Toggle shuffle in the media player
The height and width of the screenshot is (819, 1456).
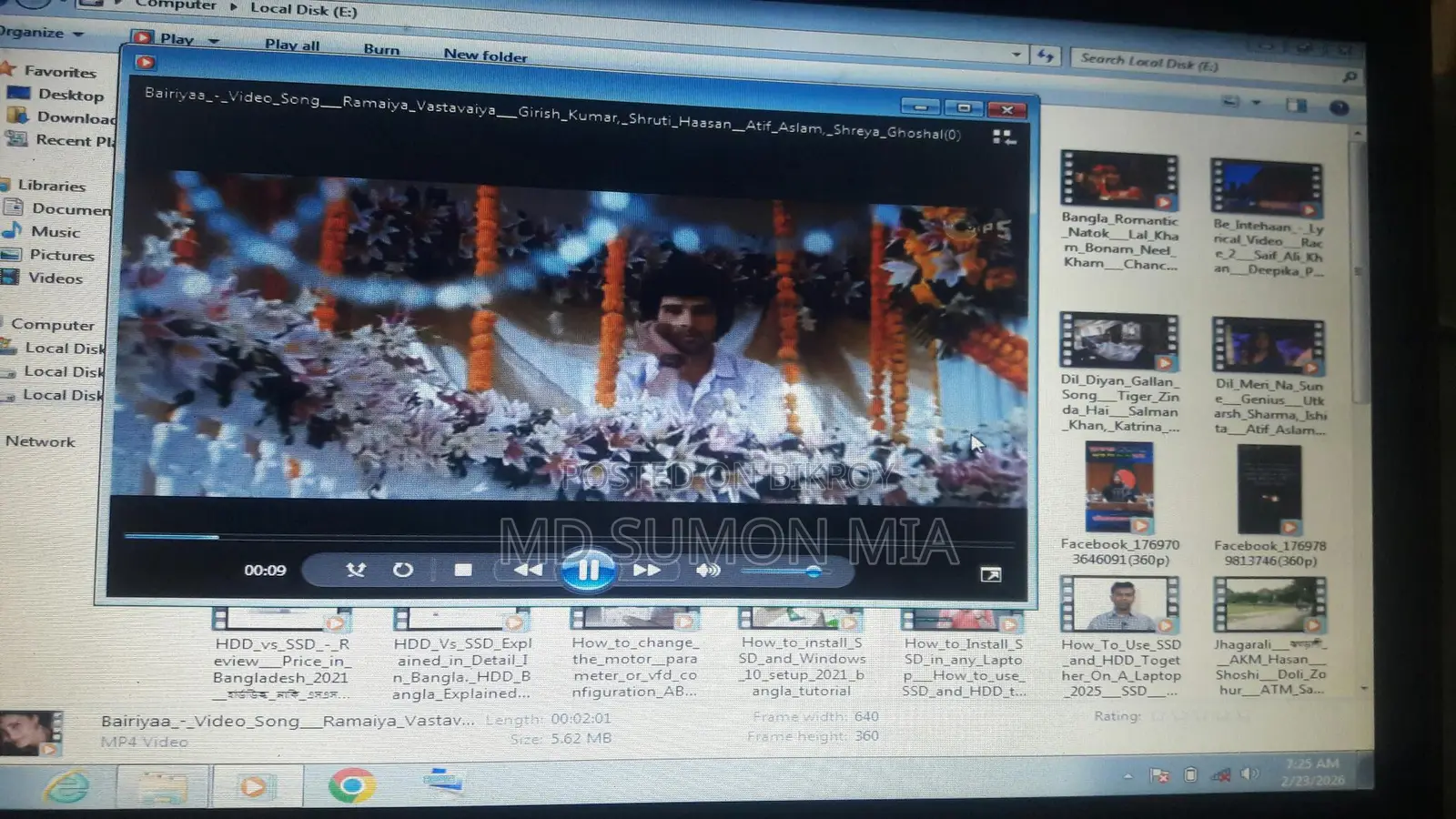[355, 570]
